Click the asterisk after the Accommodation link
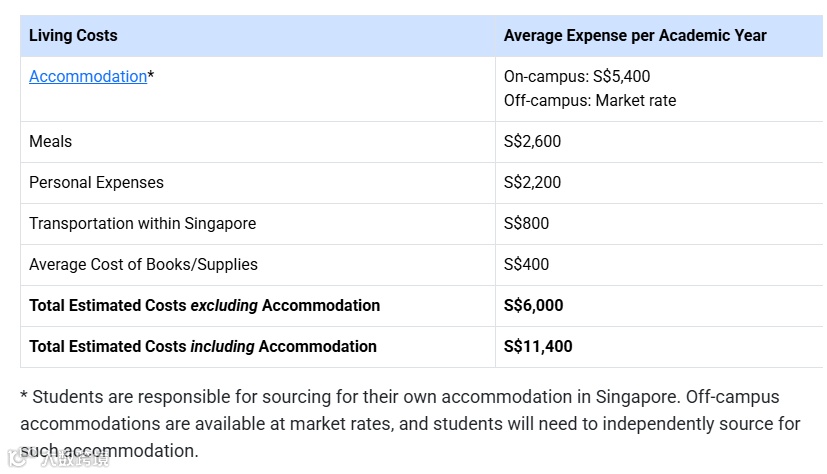 tap(151, 76)
